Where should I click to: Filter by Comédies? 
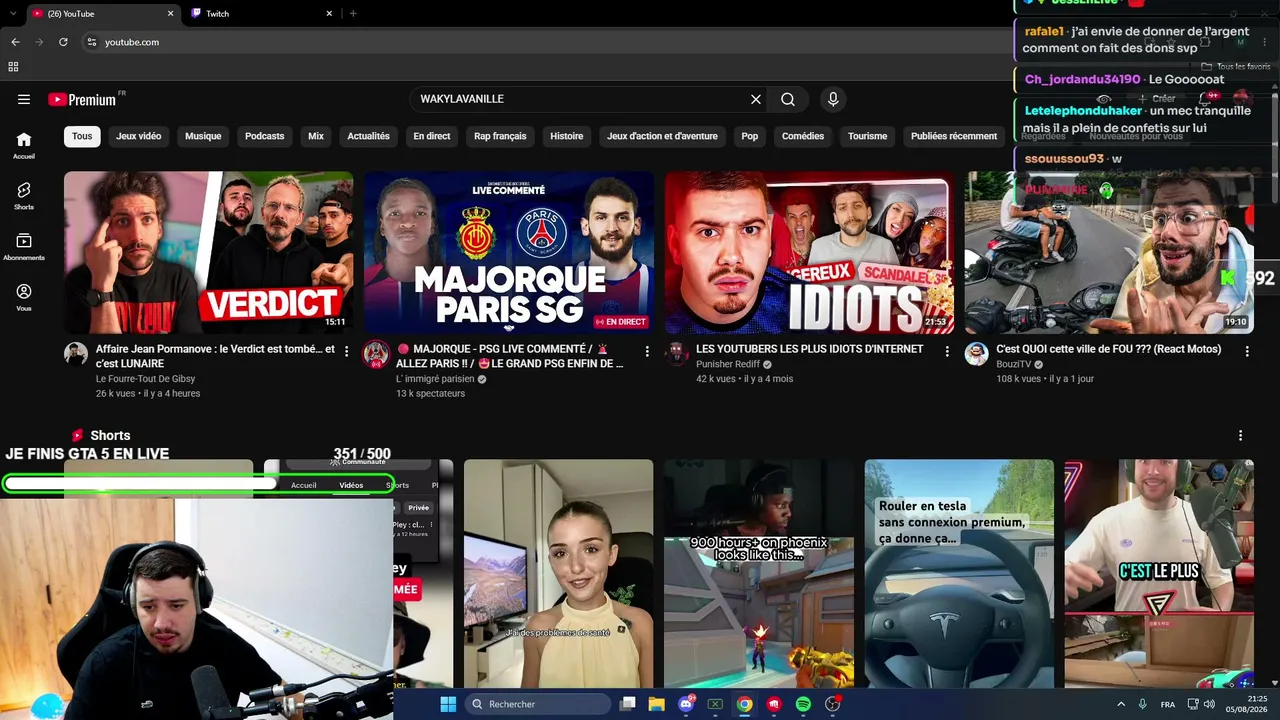tap(803, 136)
